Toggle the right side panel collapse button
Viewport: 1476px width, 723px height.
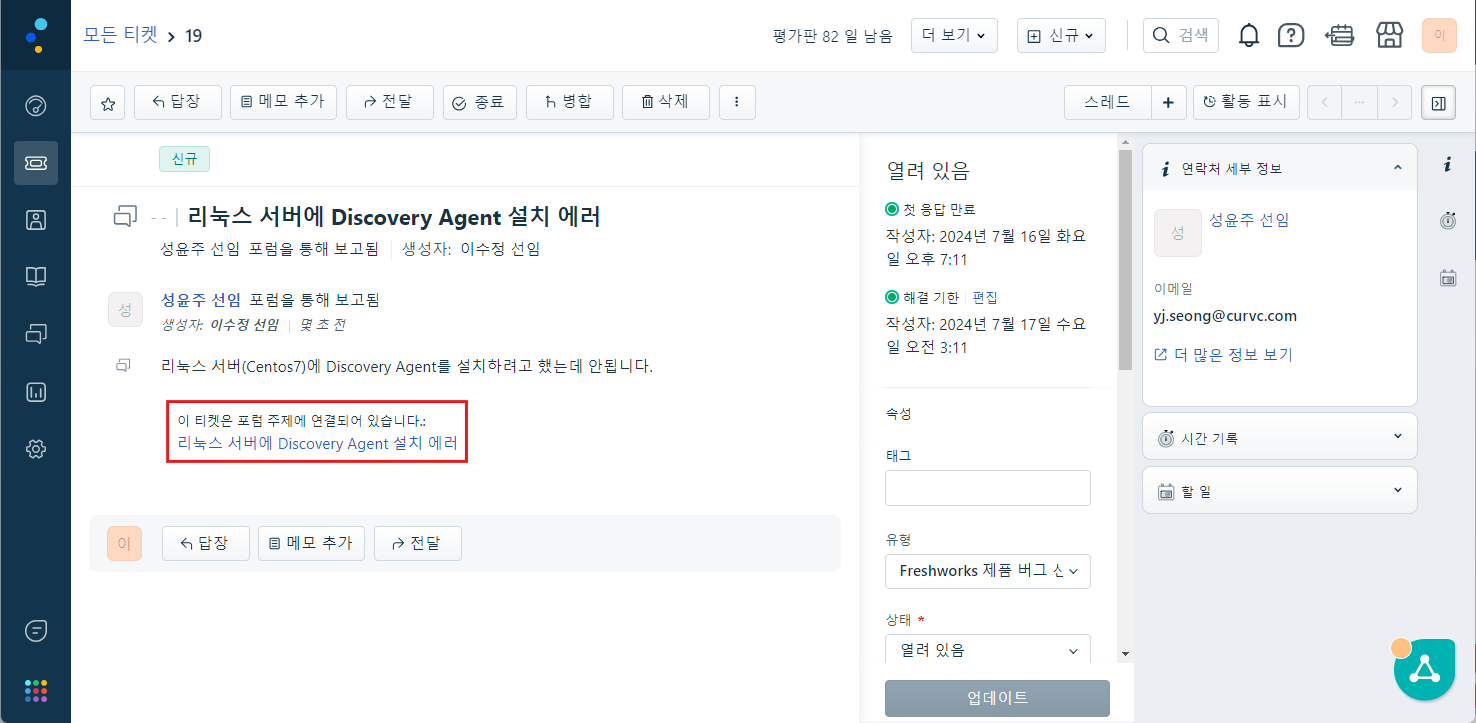click(x=1438, y=103)
